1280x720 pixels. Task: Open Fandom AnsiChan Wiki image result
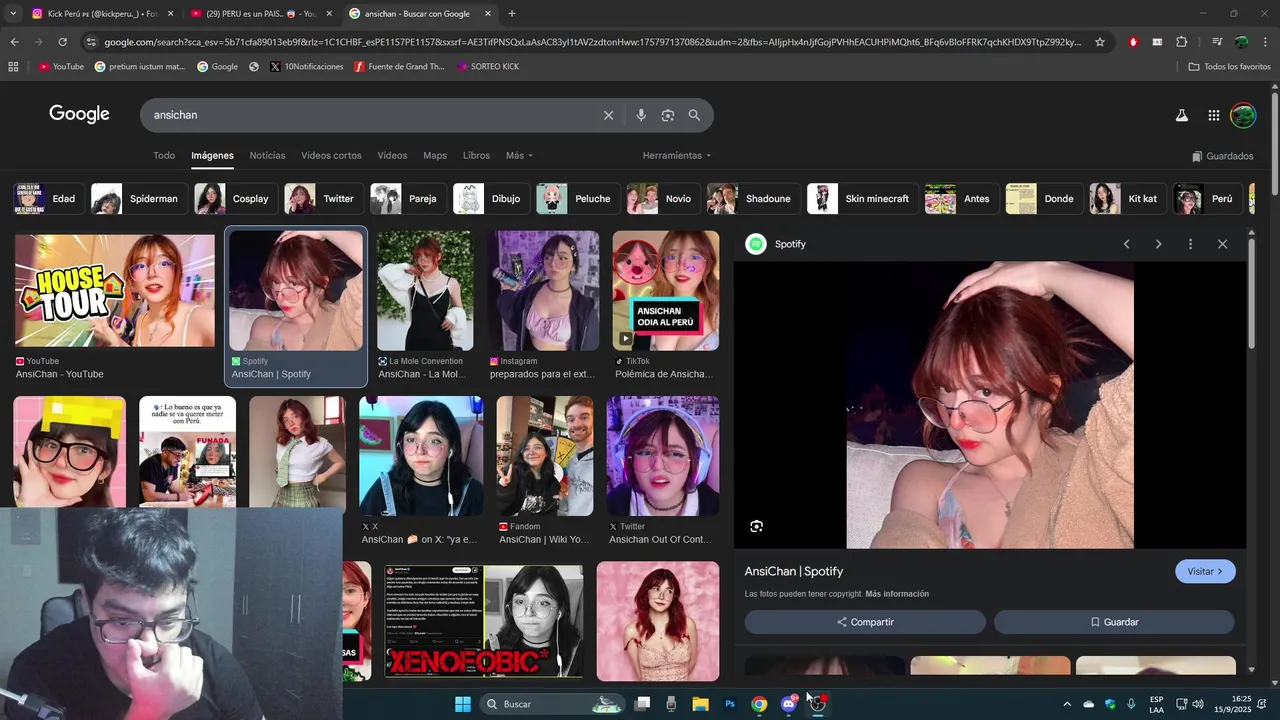pos(545,456)
